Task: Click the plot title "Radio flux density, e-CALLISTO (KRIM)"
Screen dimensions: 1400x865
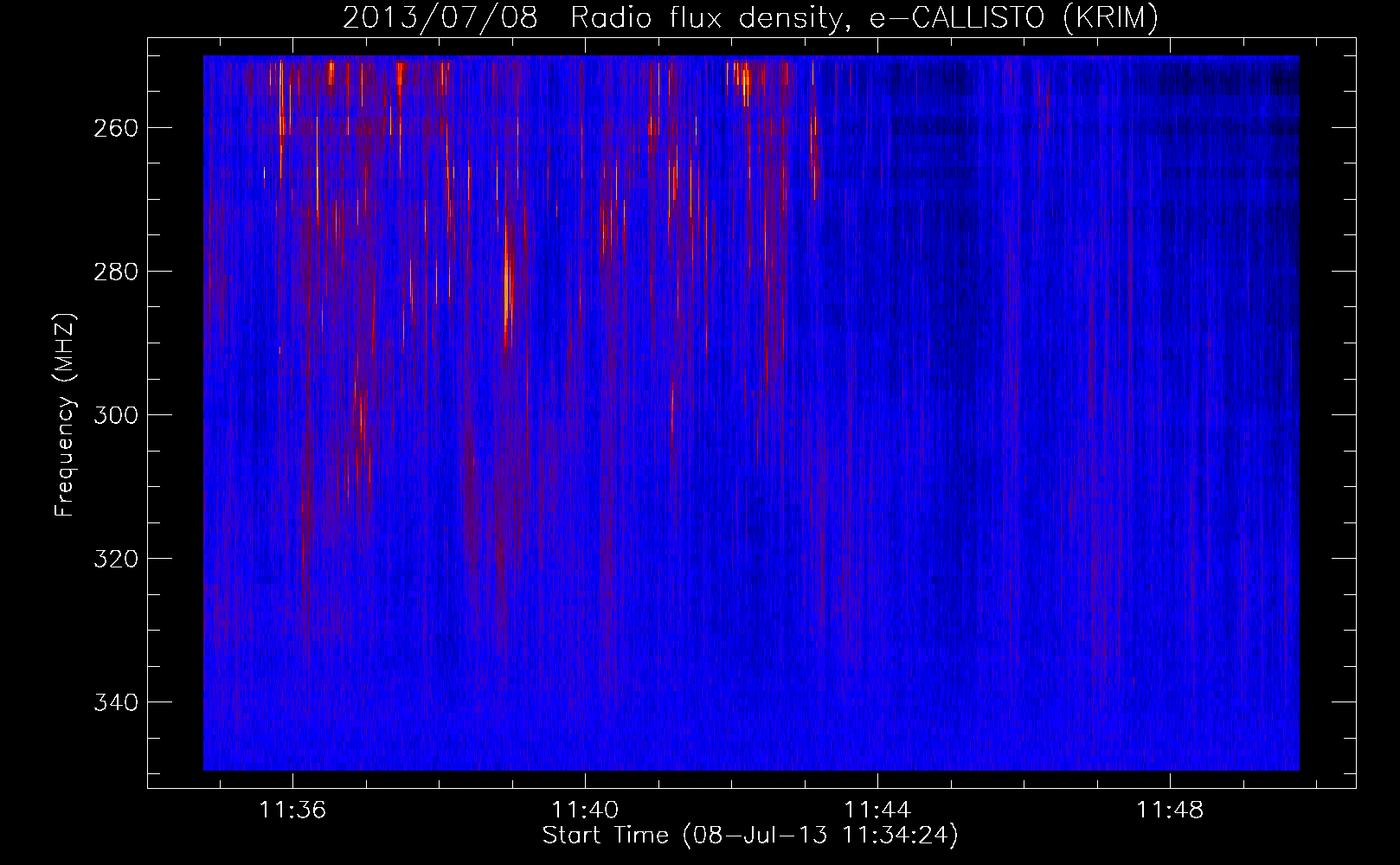Action: pos(864,18)
